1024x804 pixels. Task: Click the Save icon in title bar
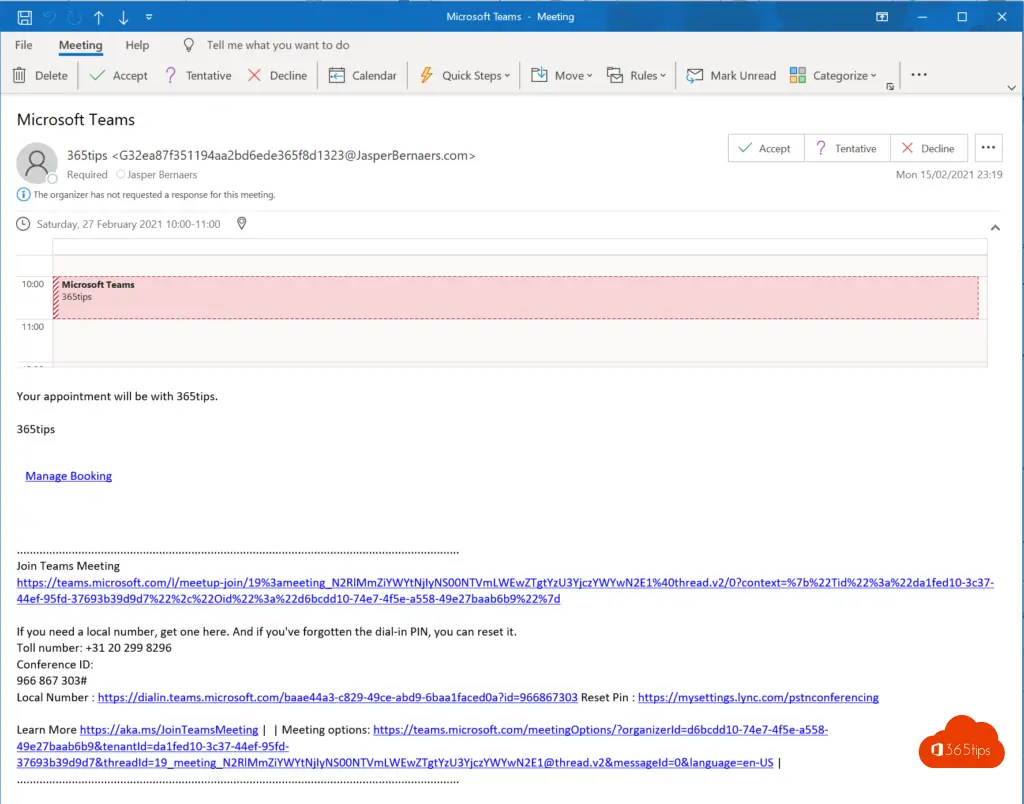(24, 17)
